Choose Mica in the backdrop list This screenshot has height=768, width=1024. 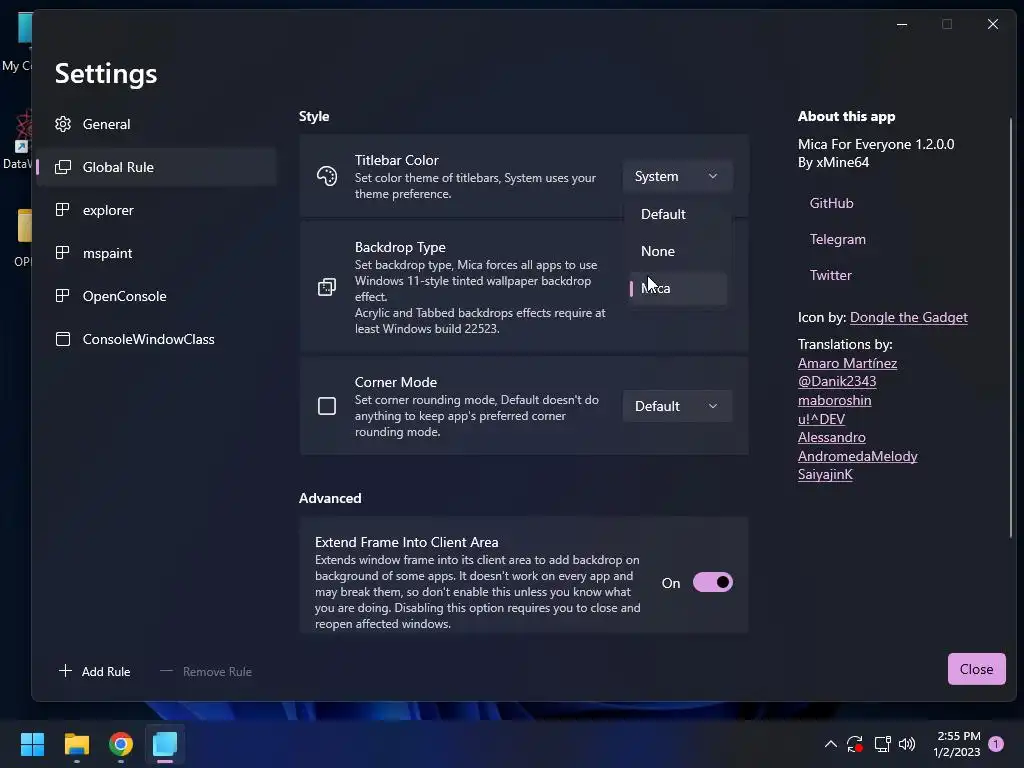tap(678, 288)
